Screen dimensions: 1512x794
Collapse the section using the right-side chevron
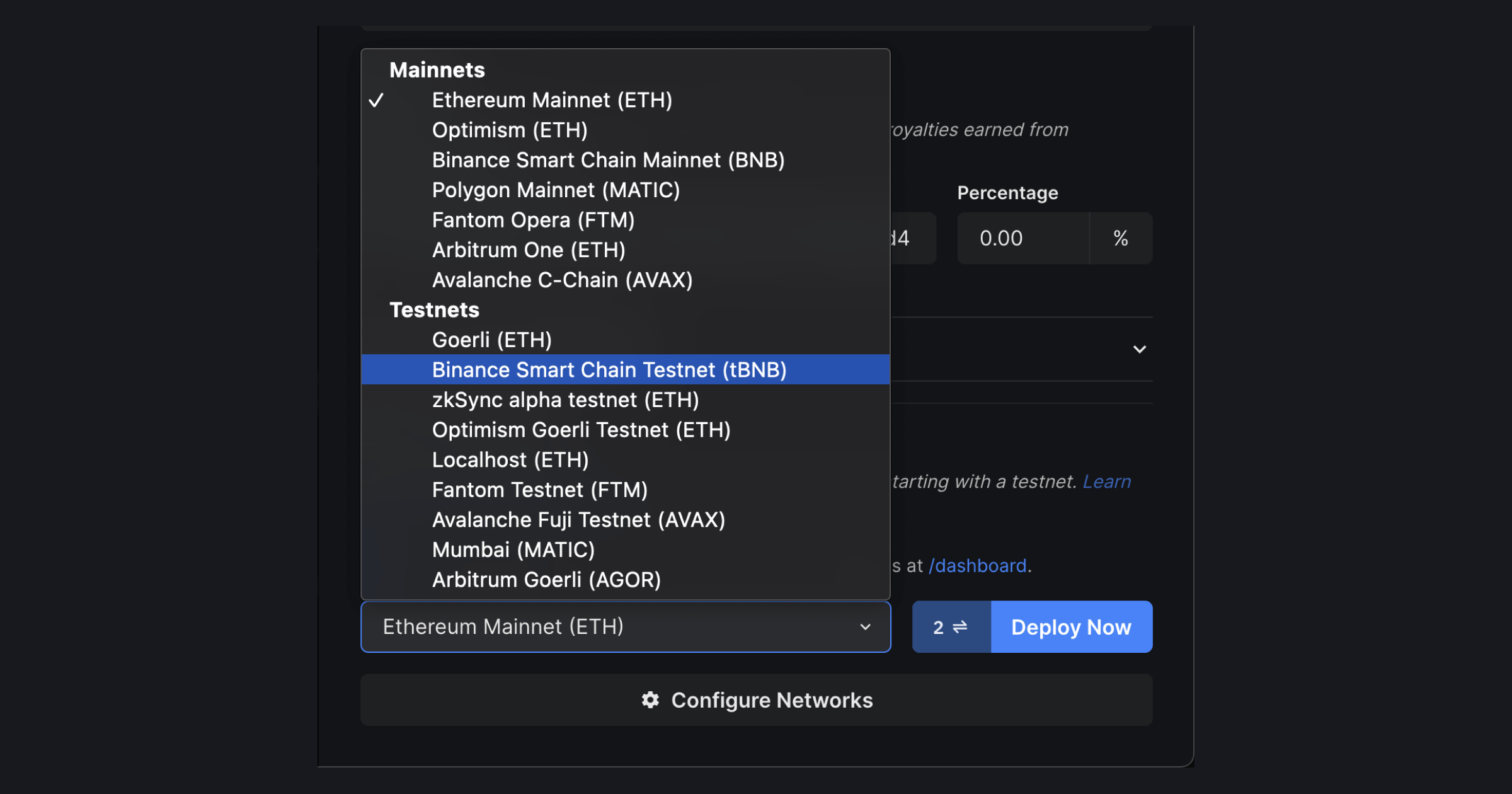[x=1140, y=349]
